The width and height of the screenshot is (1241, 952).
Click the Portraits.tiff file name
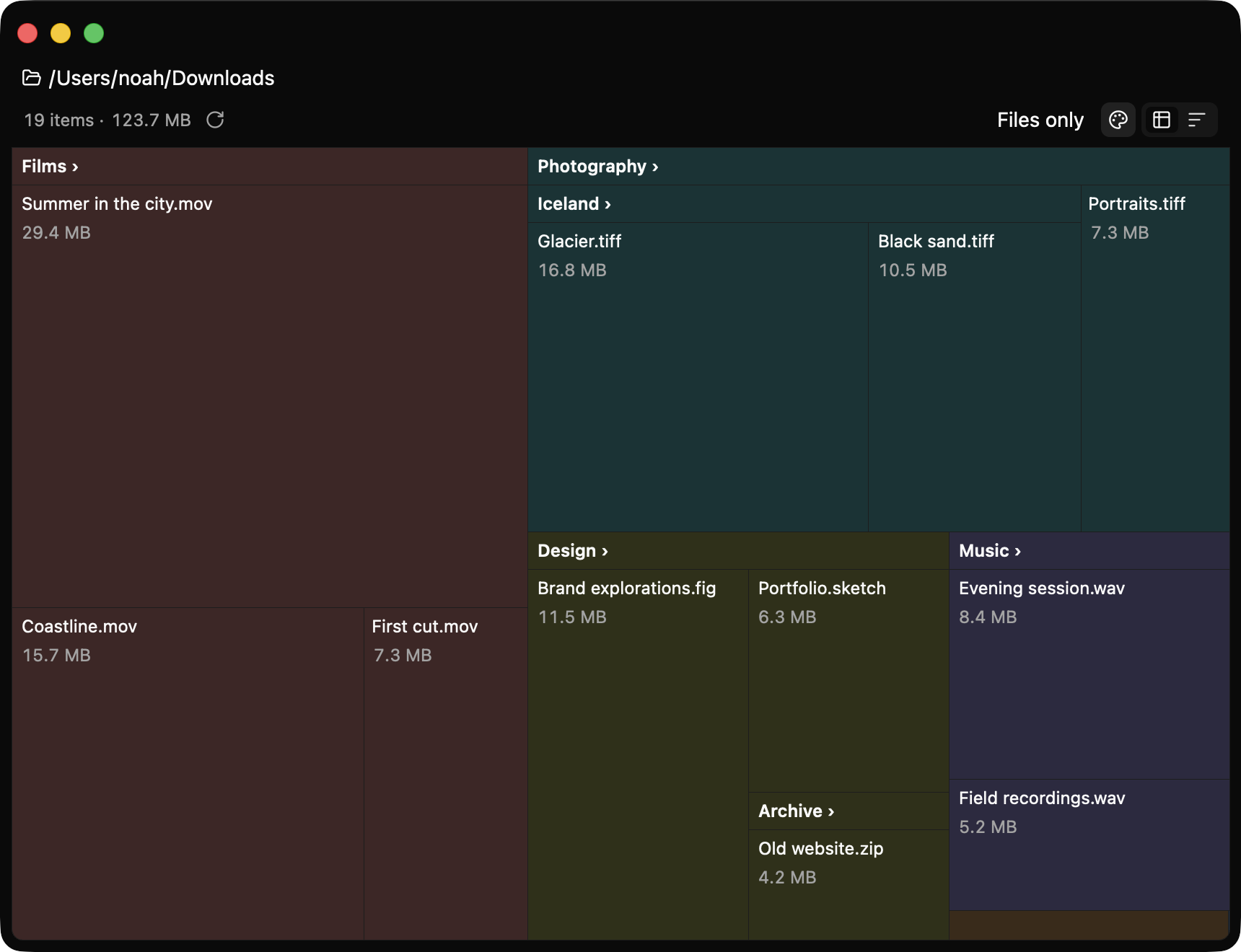click(1136, 204)
